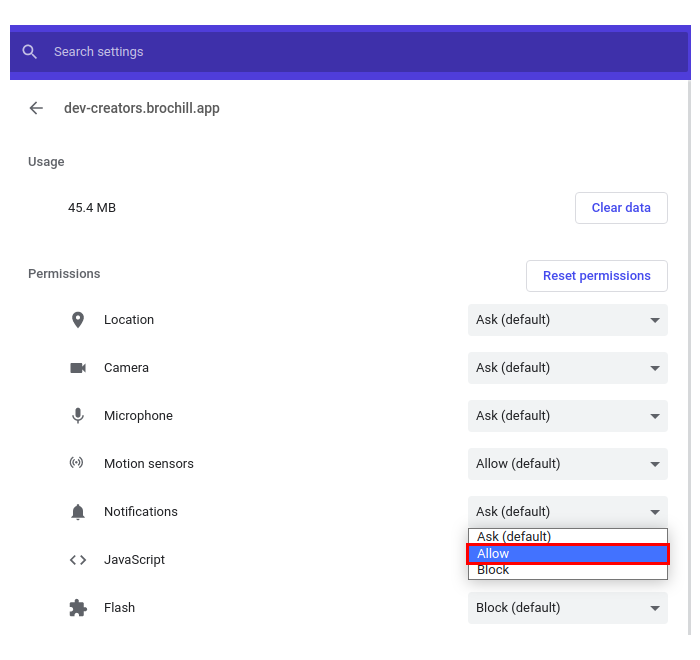Click the back arrow icon

point(37,108)
